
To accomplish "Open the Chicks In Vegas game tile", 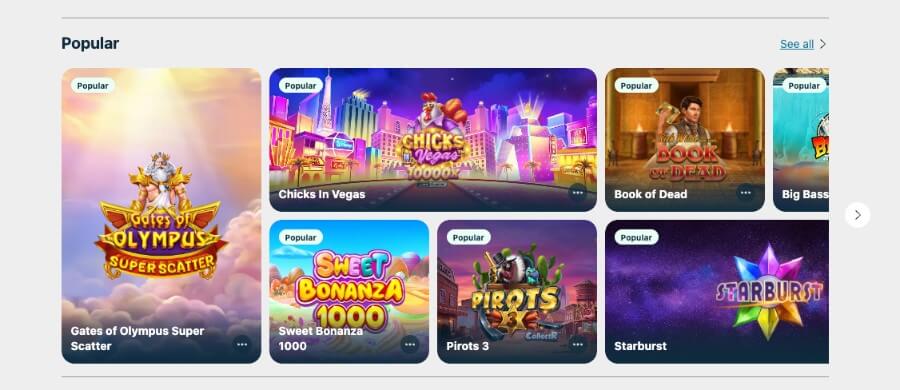I will click(433, 140).
